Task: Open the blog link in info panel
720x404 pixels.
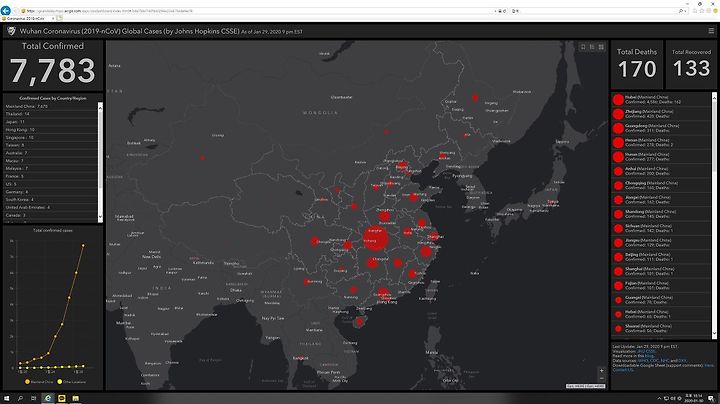Action: pyautogui.click(x=649, y=356)
